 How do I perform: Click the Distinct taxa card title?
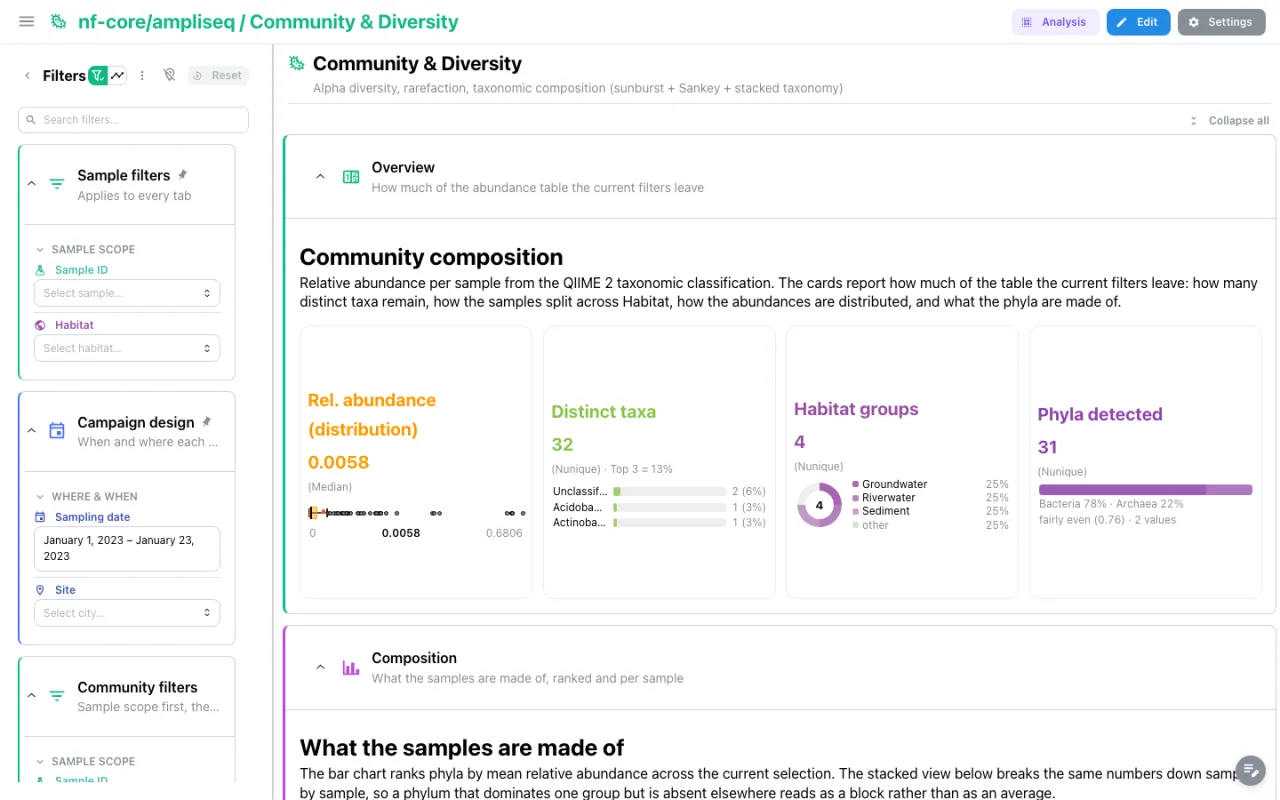coord(604,412)
